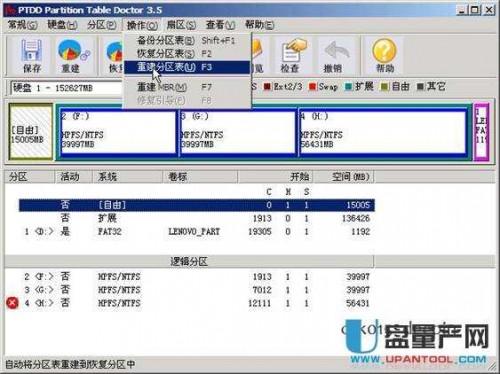
Task: Select the D: FAT32 LENOVO_PART row
Action: tap(197, 232)
